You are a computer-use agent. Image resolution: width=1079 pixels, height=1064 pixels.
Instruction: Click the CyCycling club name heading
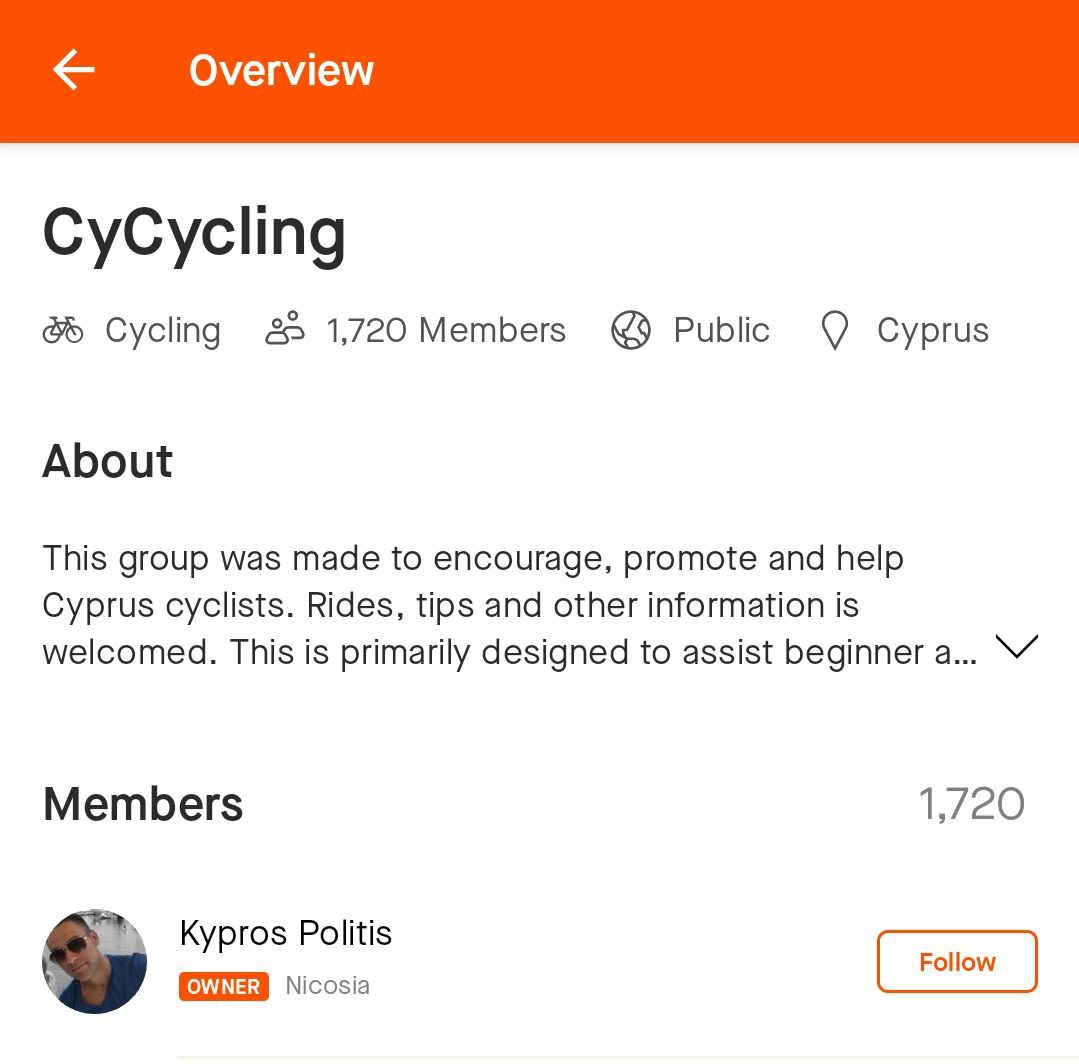(x=194, y=233)
